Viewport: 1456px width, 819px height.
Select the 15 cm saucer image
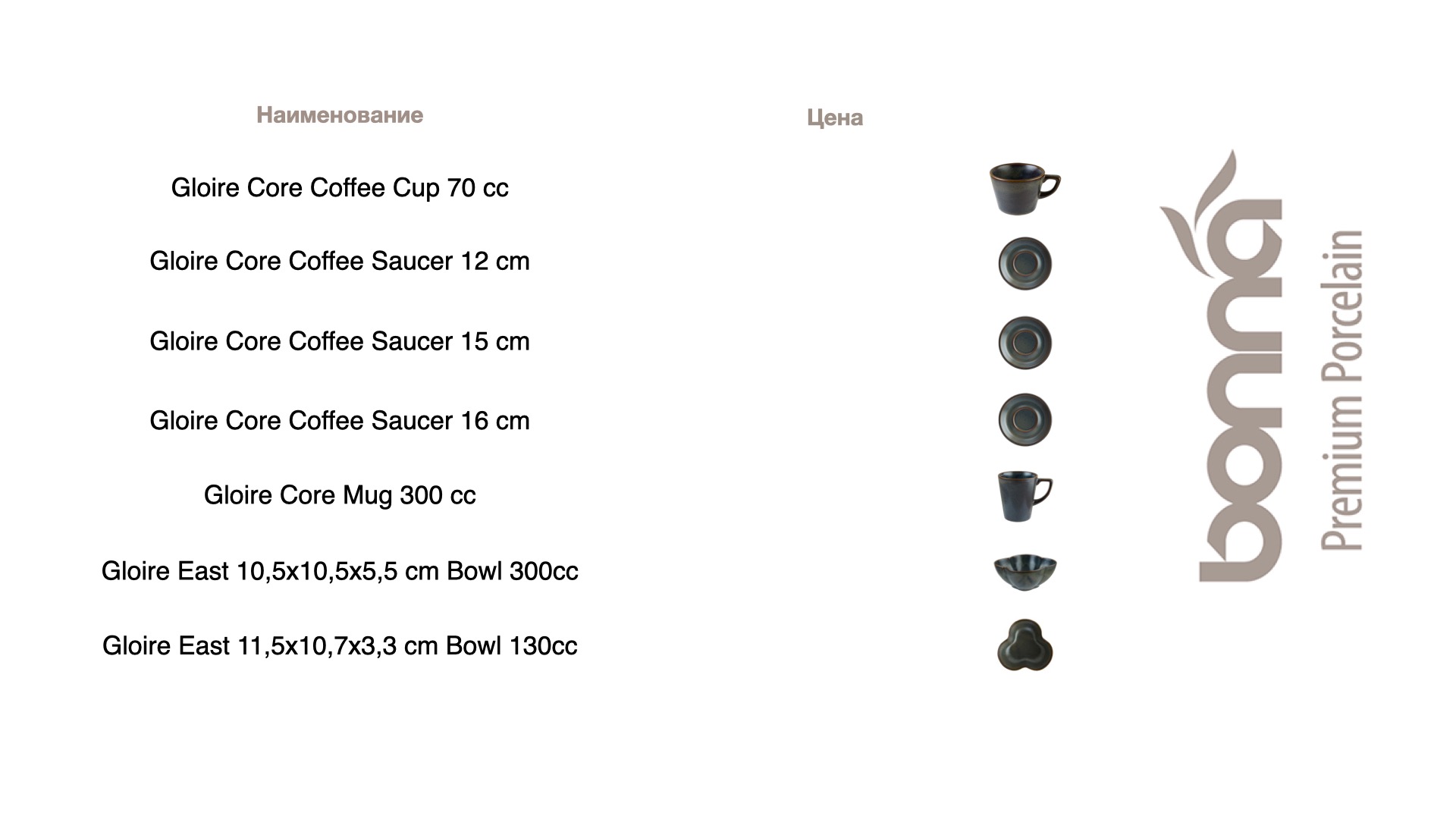(x=1025, y=343)
